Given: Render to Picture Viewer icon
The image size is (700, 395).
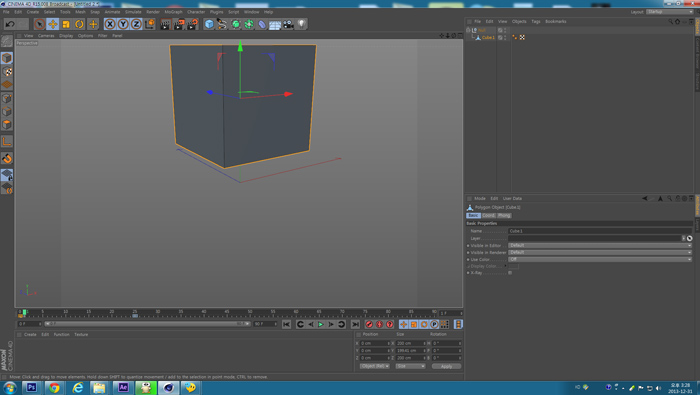Looking at the screenshot, I should (179, 24).
